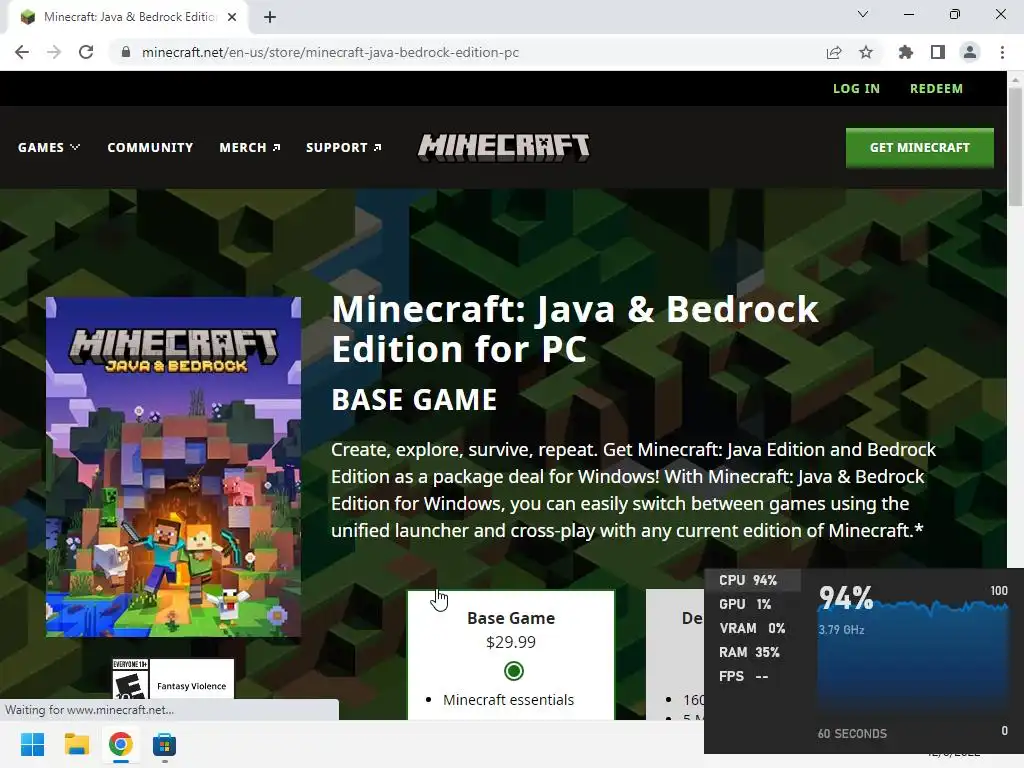Image resolution: width=1024 pixels, height=768 pixels.
Task: Open a new tab with the plus button
Action: point(270,17)
